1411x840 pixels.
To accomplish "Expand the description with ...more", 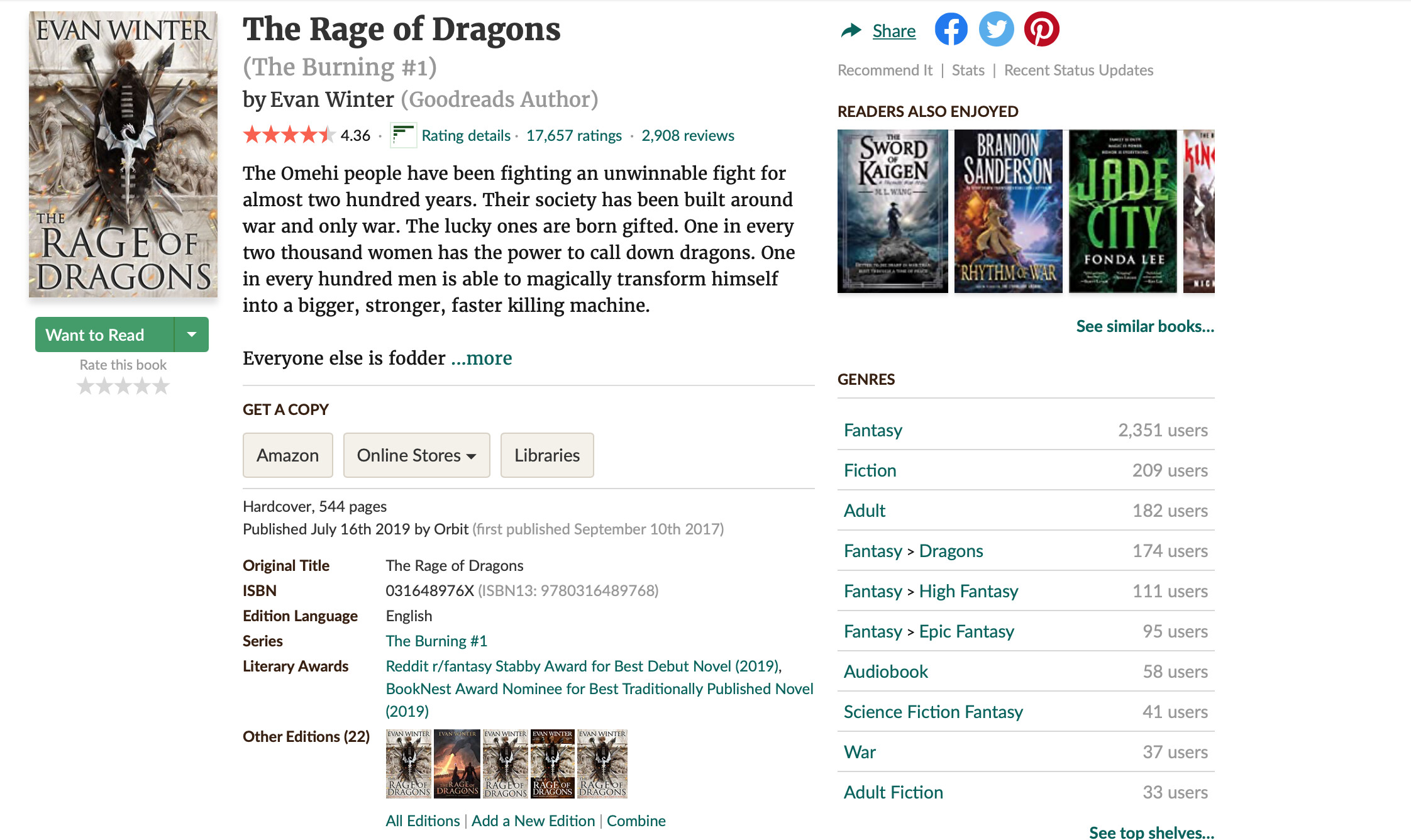I will [482, 358].
